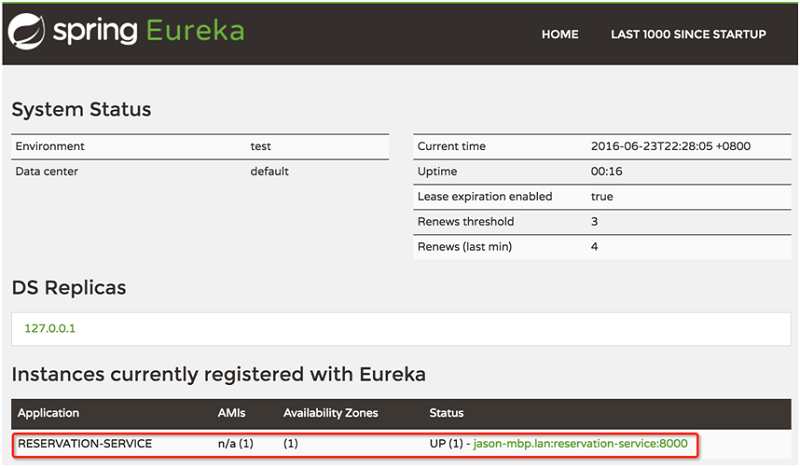The height and width of the screenshot is (468, 800).
Task: Click the AMIs column header
Action: (x=231, y=413)
